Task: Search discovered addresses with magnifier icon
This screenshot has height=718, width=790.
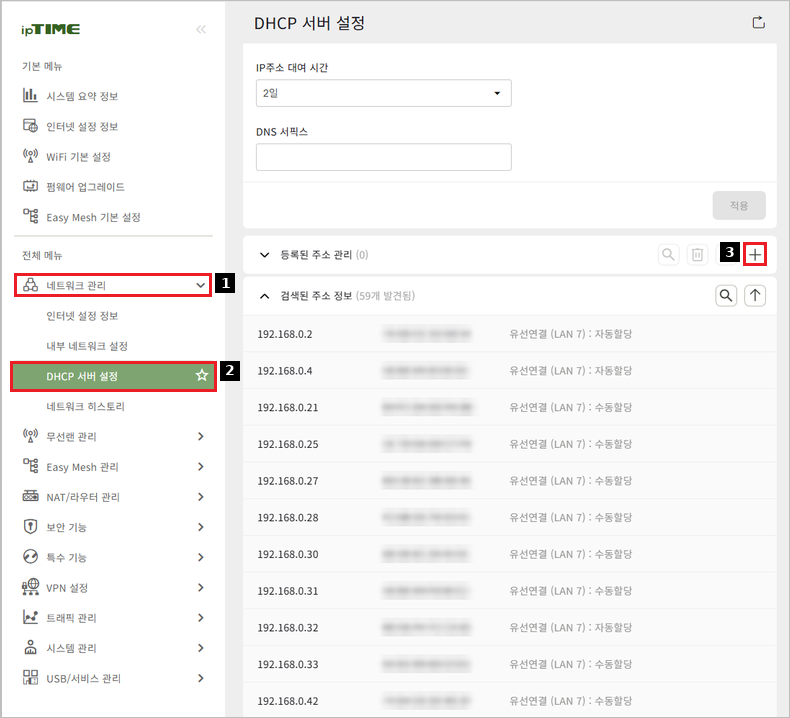Action: pos(726,295)
